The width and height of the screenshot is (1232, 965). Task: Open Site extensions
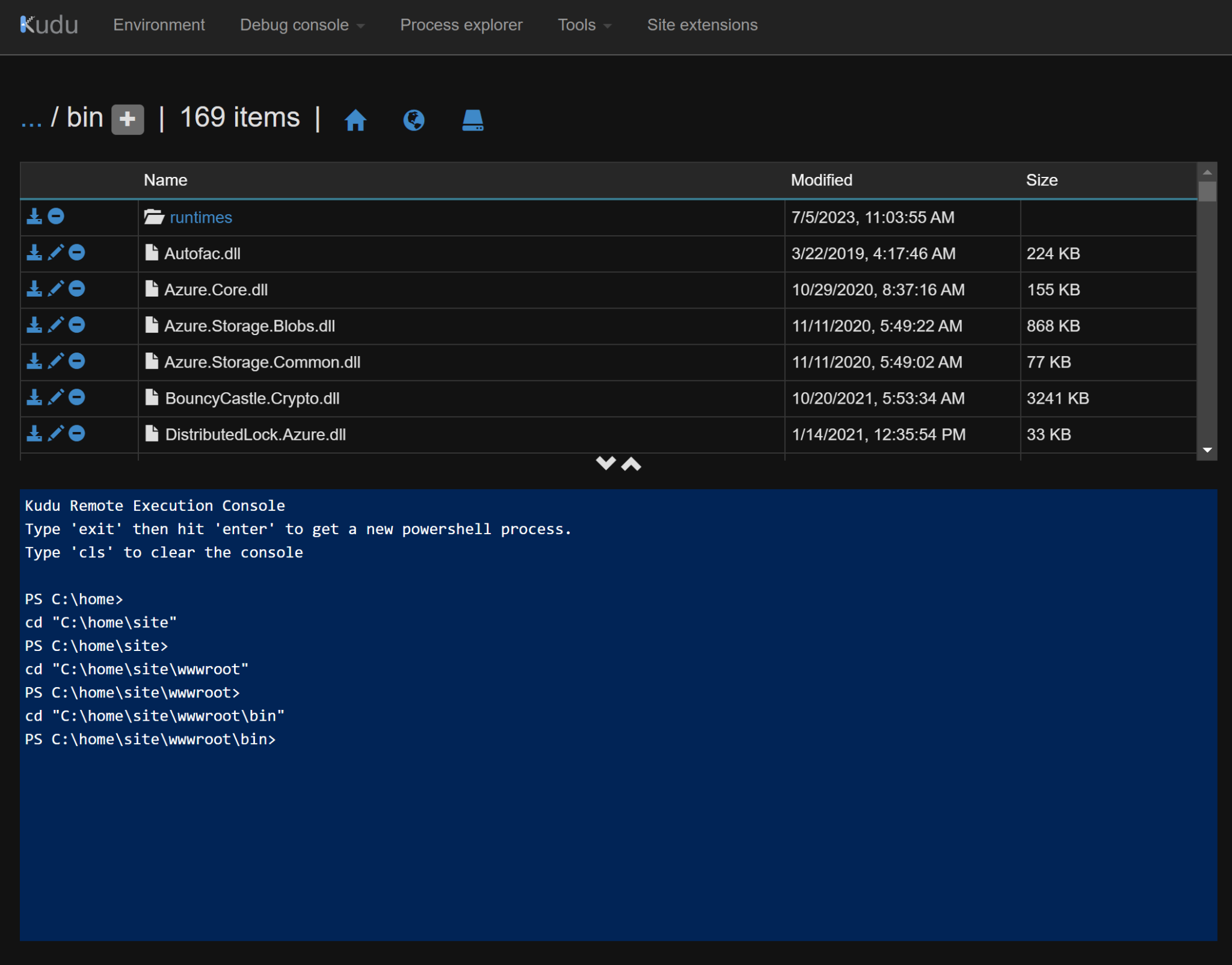[702, 25]
